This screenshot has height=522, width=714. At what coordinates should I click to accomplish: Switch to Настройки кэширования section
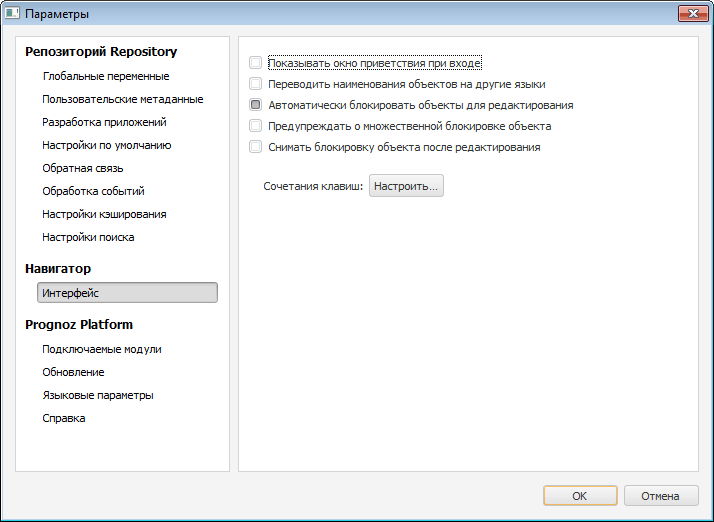point(104,214)
